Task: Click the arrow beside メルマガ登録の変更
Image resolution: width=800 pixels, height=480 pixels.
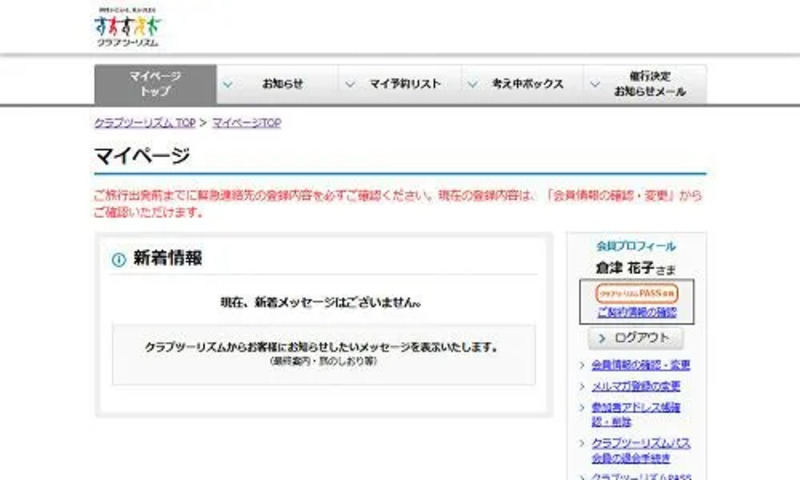Action: (582, 387)
